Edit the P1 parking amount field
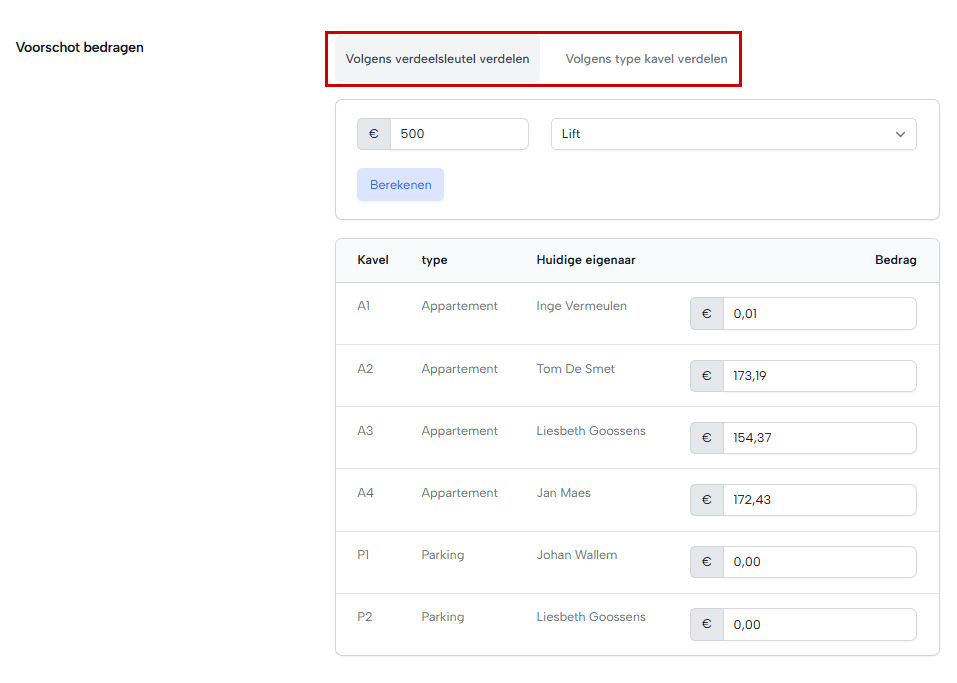The image size is (957, 683). coord(820,562)
